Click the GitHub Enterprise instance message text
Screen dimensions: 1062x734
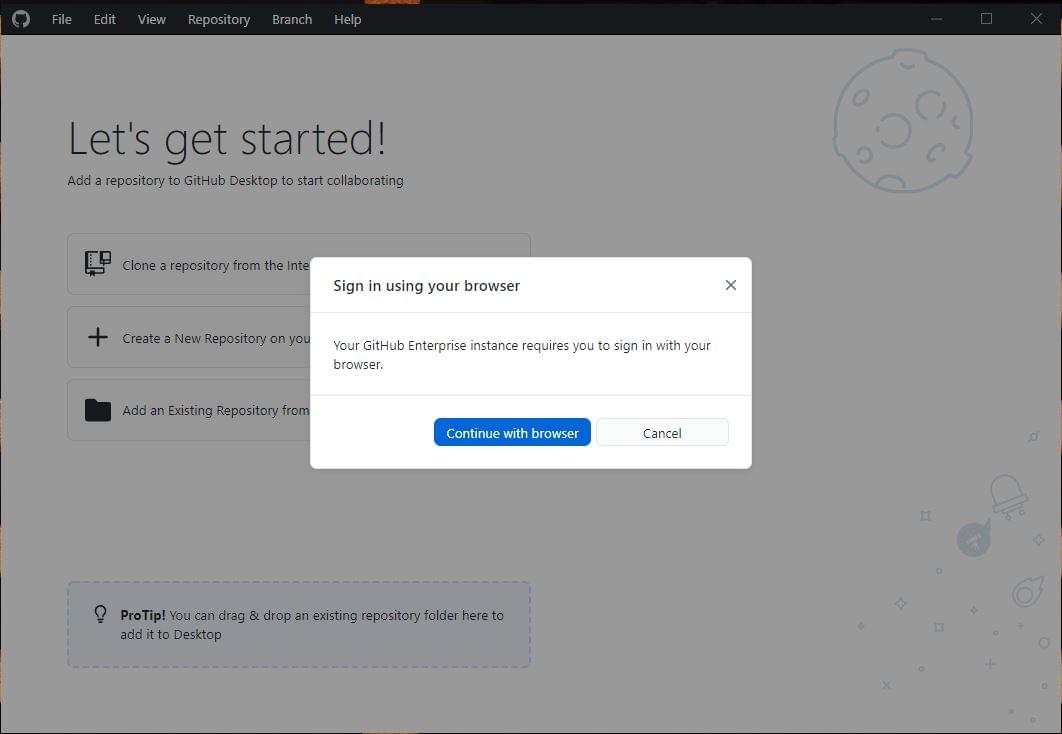coord(522,354)
